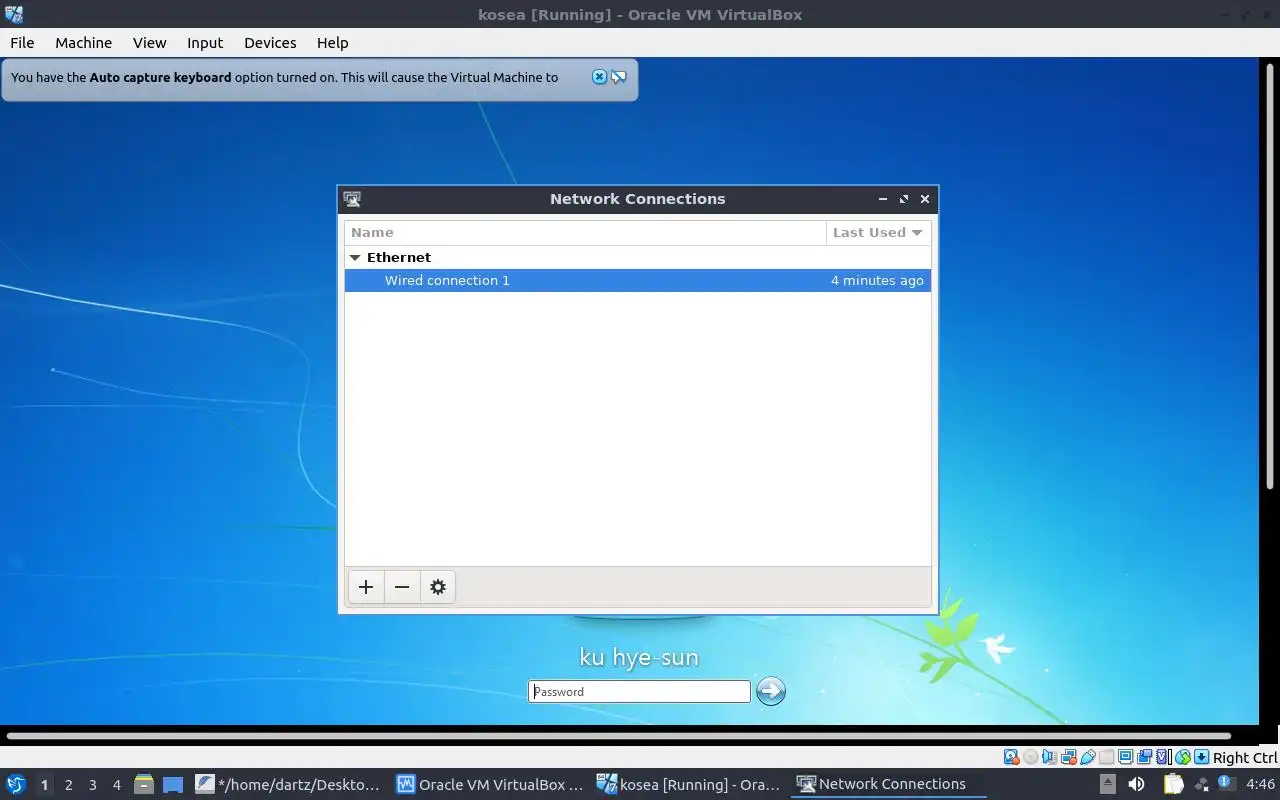The height and width of the screenshot is (800, 1280).
Task: Open the Devices menu
Action: 270,42
